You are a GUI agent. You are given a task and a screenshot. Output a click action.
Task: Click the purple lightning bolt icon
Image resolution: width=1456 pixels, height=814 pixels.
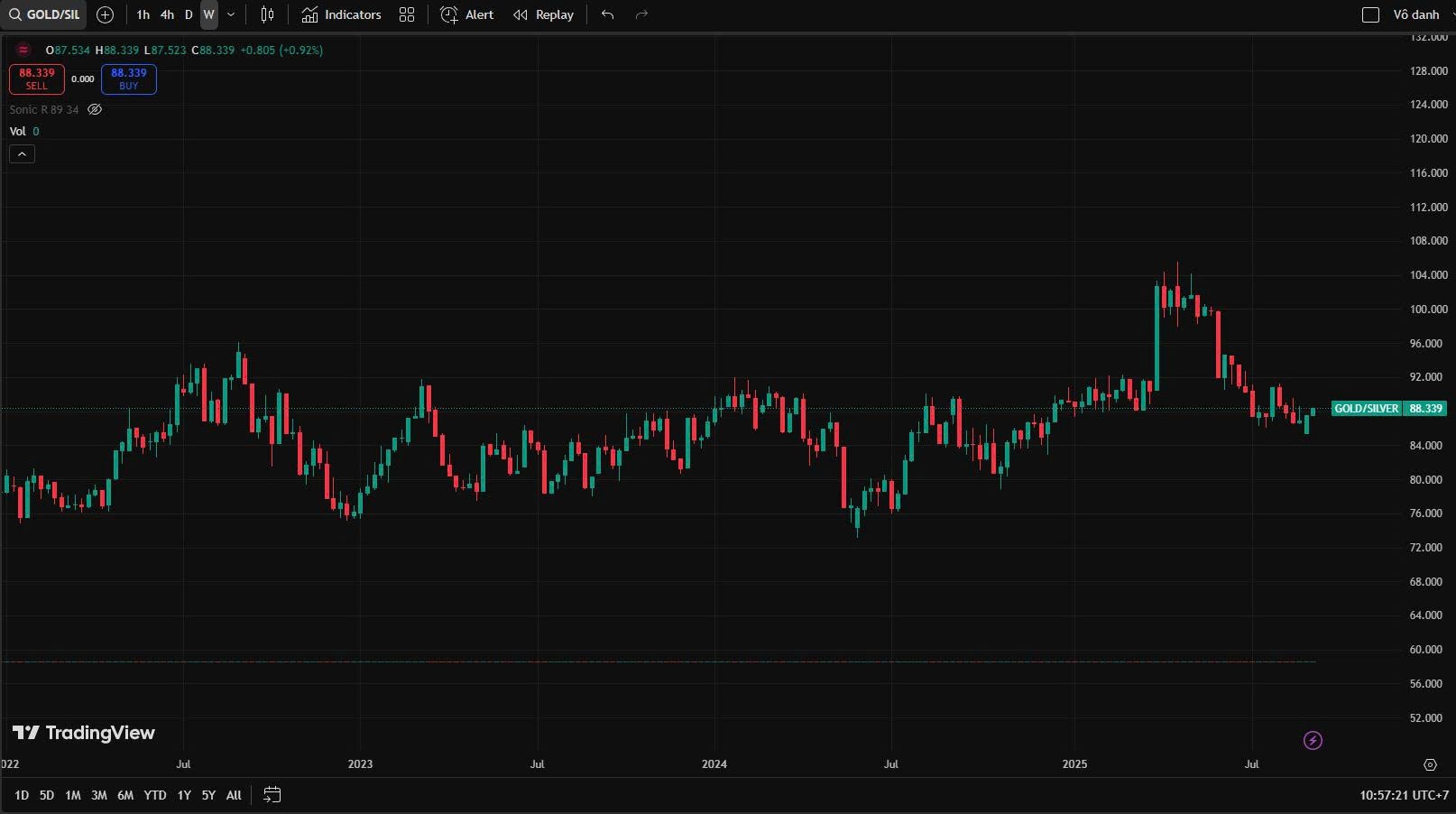pyautogui.click(x=1313, y=741)
